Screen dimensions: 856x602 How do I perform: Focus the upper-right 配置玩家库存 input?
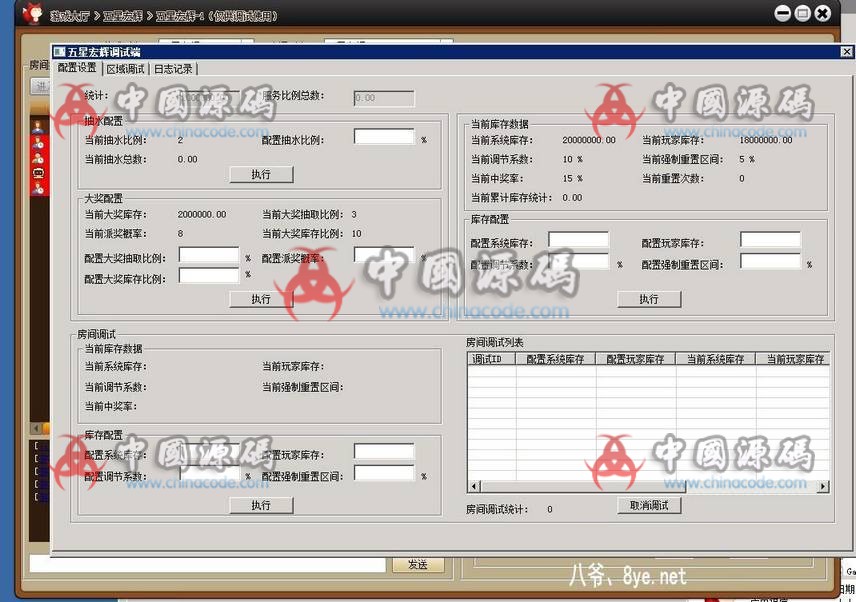770,240
